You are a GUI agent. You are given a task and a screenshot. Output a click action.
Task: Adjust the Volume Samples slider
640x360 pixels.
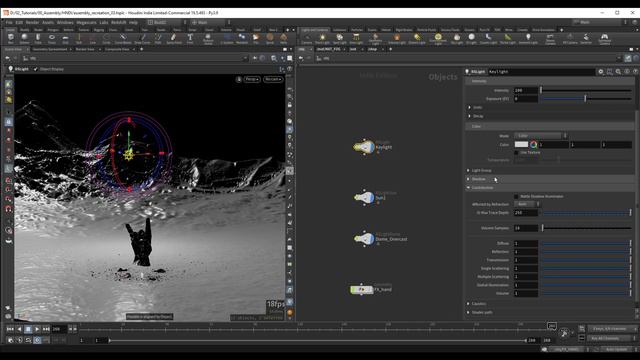pos(586,228)
